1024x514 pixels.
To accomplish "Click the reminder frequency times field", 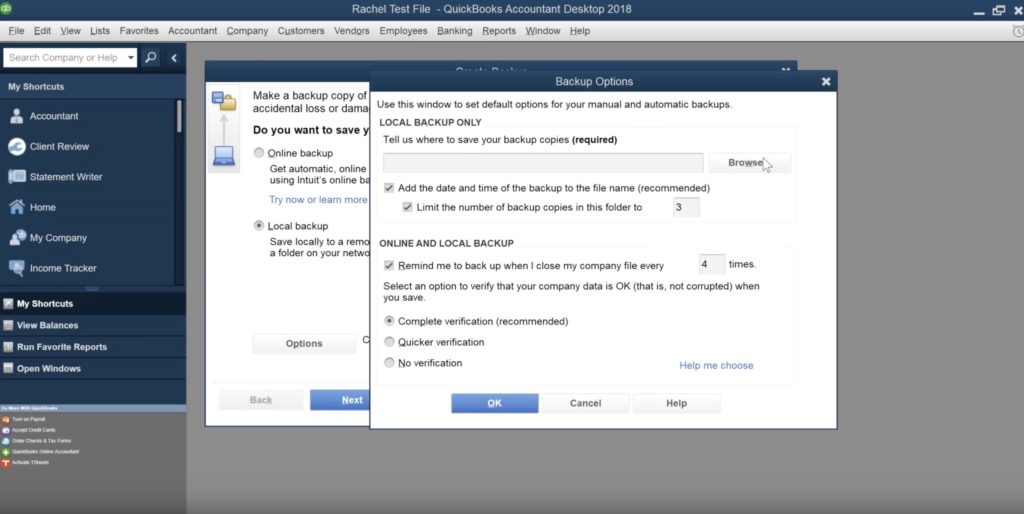I will 712,265.
